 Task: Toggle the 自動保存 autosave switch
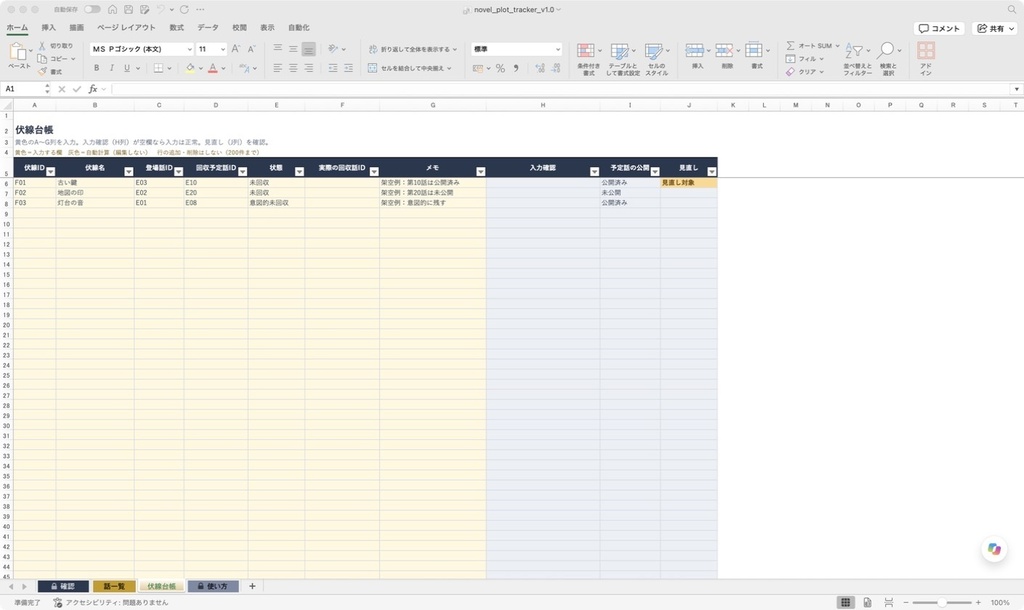point(92,9)
